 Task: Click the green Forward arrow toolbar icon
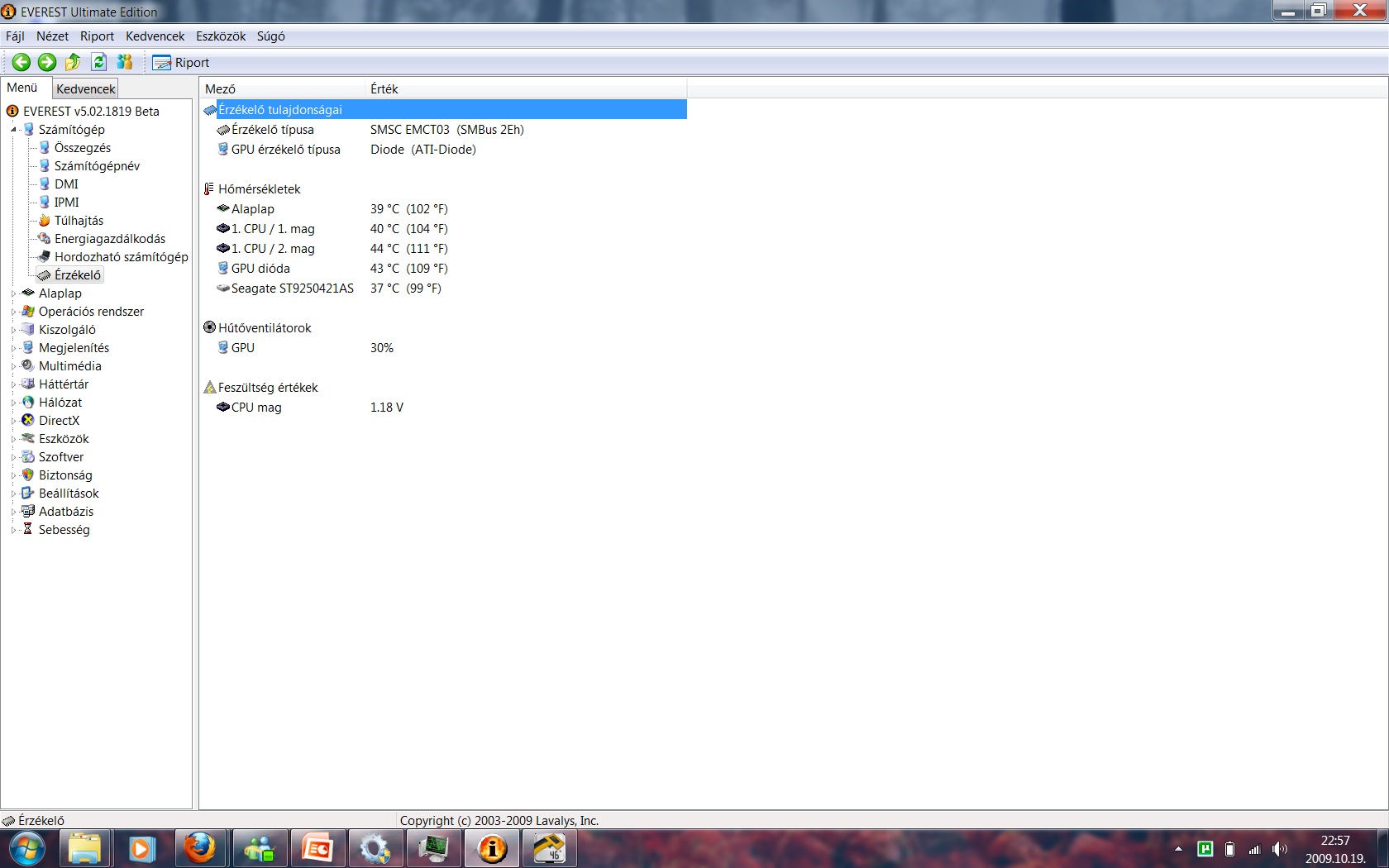pos(47,62)
